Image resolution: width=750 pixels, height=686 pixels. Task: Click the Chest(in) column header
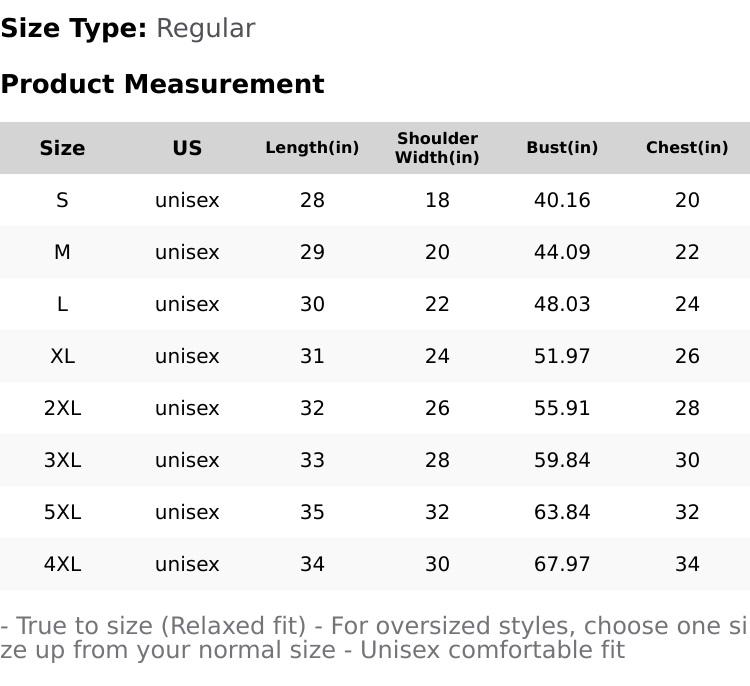coord(687,147)
